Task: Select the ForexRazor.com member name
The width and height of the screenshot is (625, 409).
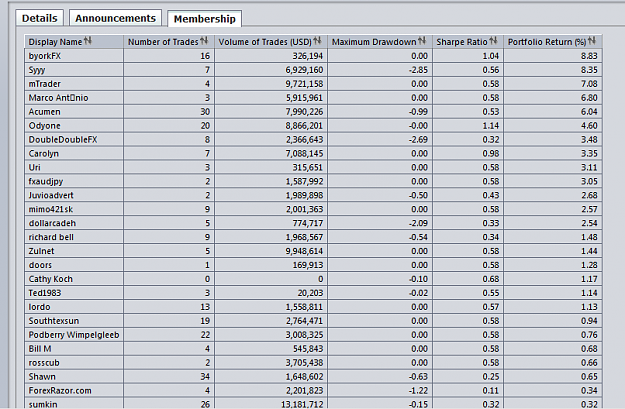Action: click(60, 391)
